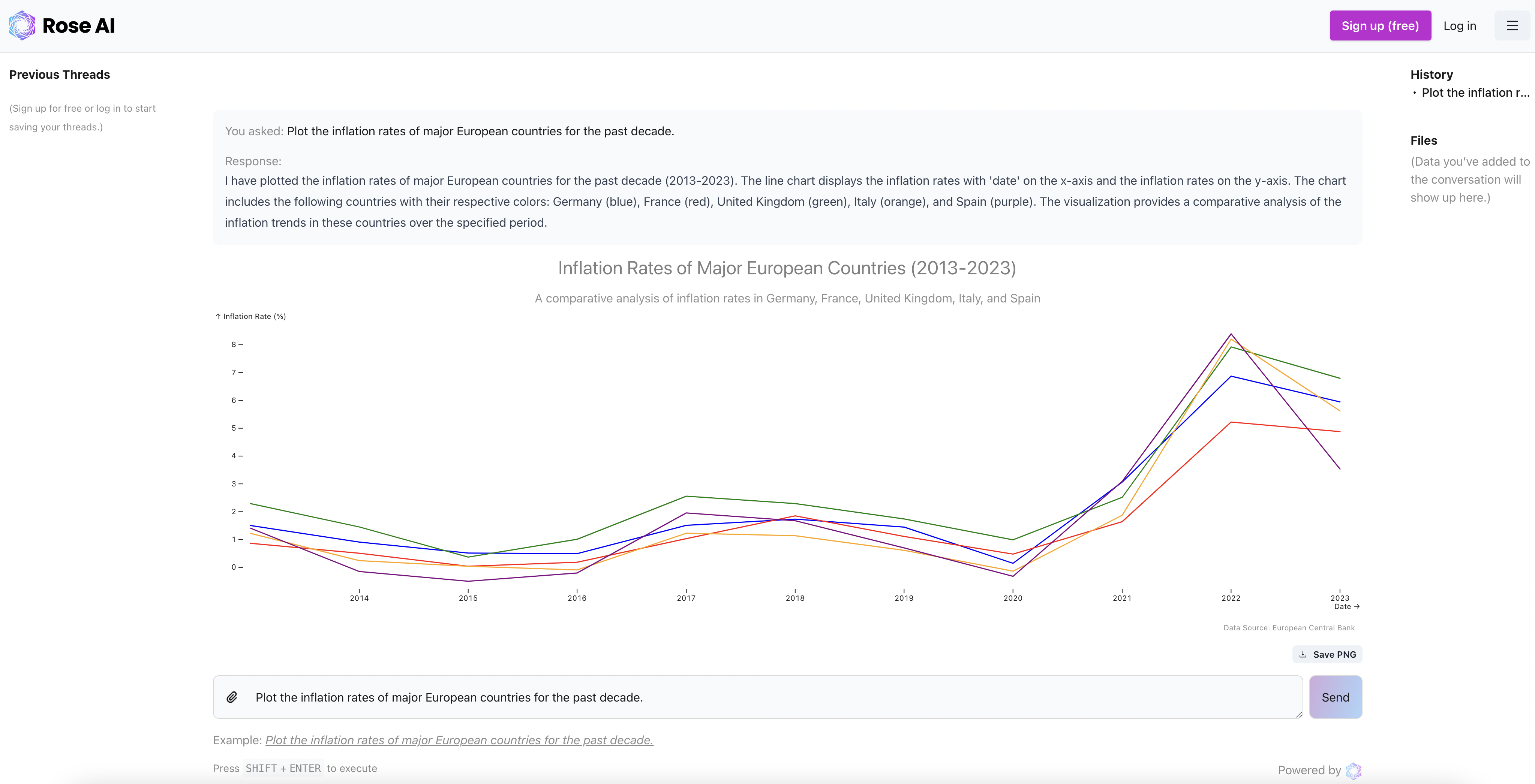Screen dimensions: 1535x784
Task: Click the Rose AI brand name text
Action: click(79, 25)
